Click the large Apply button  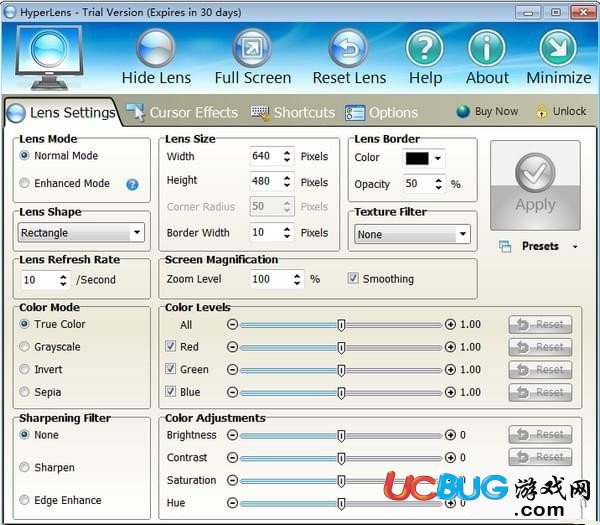tap(535, 185)
